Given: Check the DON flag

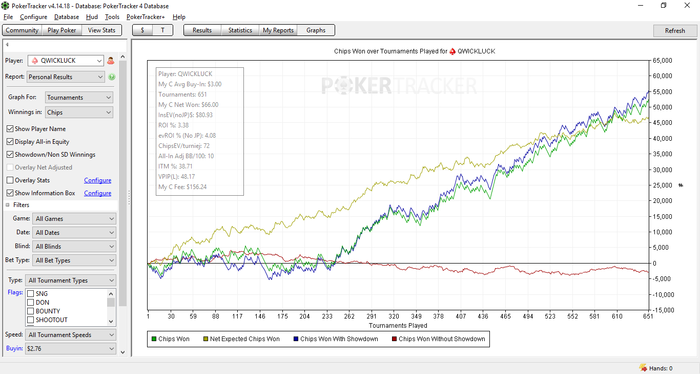Looking at the screenshot, I should 30,302.
